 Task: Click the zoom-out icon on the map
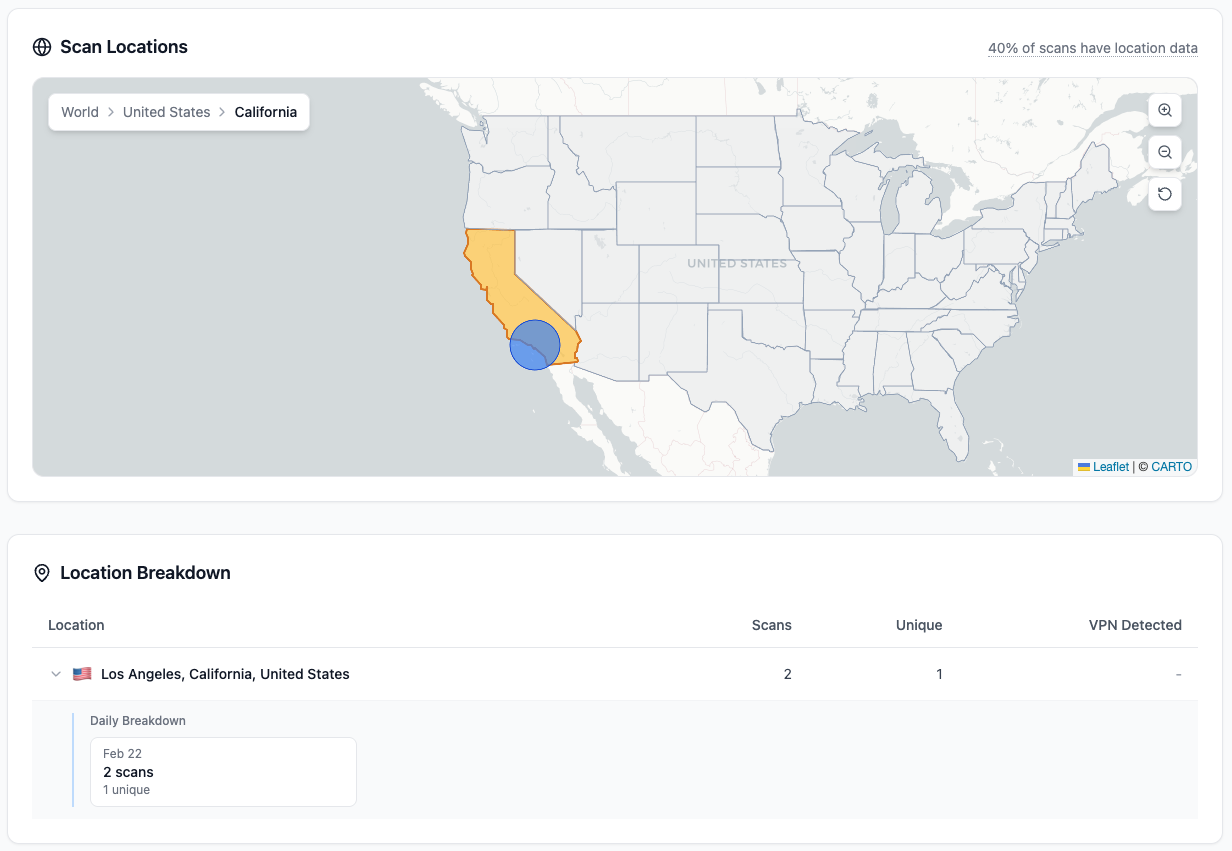(1164, 152)
